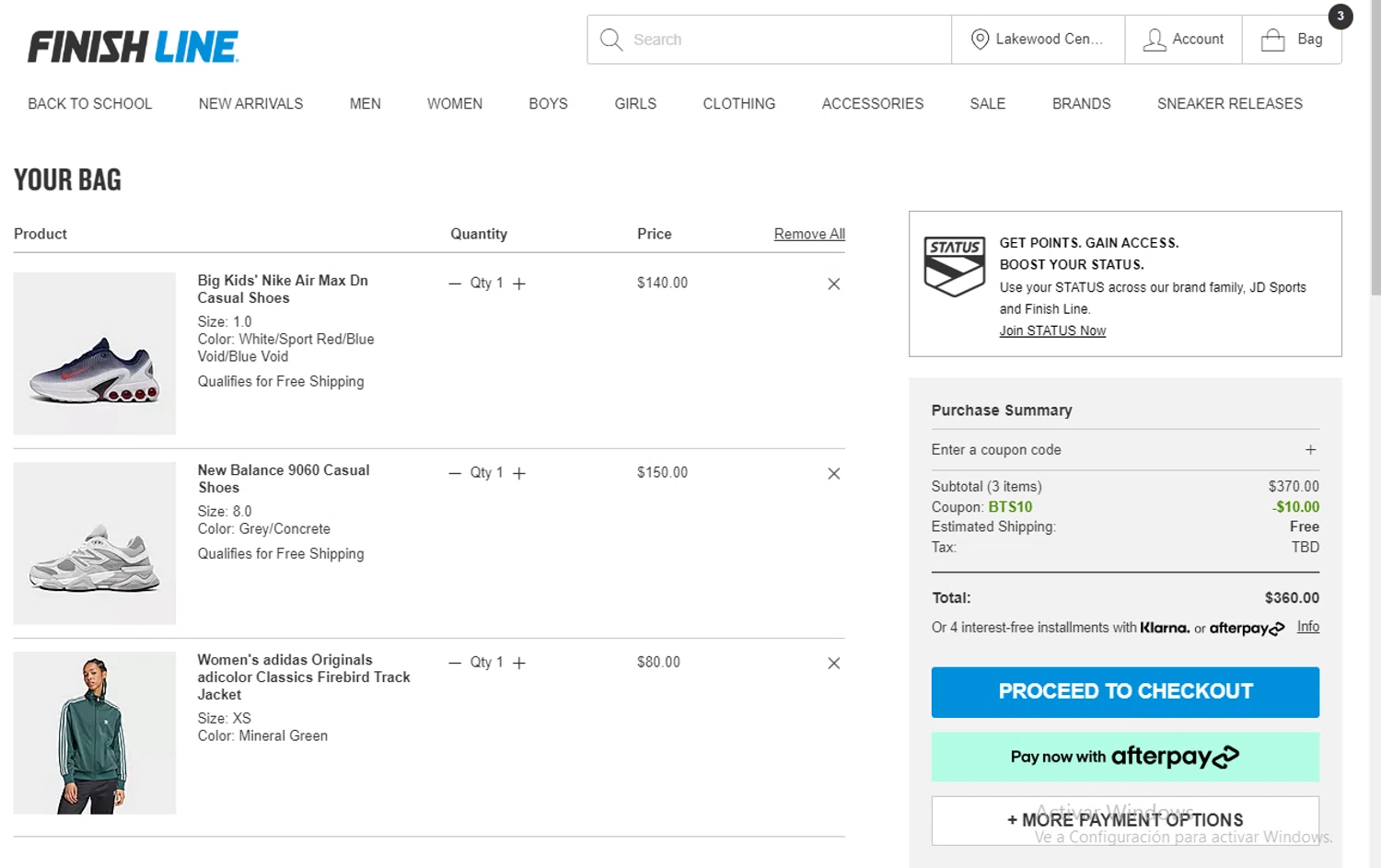This screenshot has height=868, width=1381.
Task: Open Sneaker Releases menu
Action: [x=1230, y=104]
